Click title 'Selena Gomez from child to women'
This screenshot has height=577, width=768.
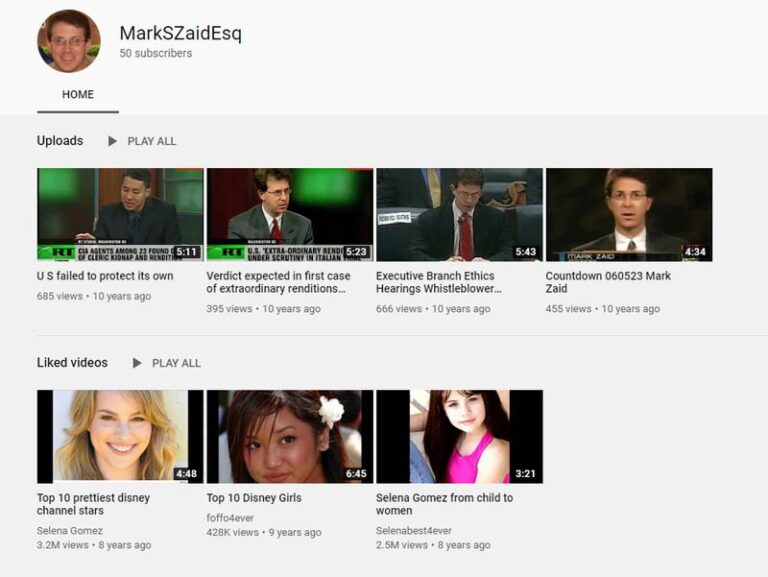(445, 504)
